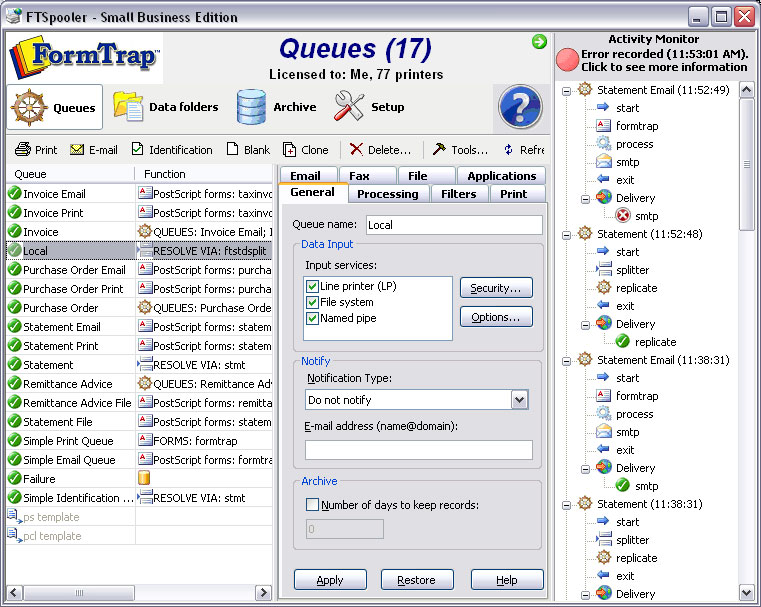Toggle the Line printer (LP) checkbox

pos(312,286)
